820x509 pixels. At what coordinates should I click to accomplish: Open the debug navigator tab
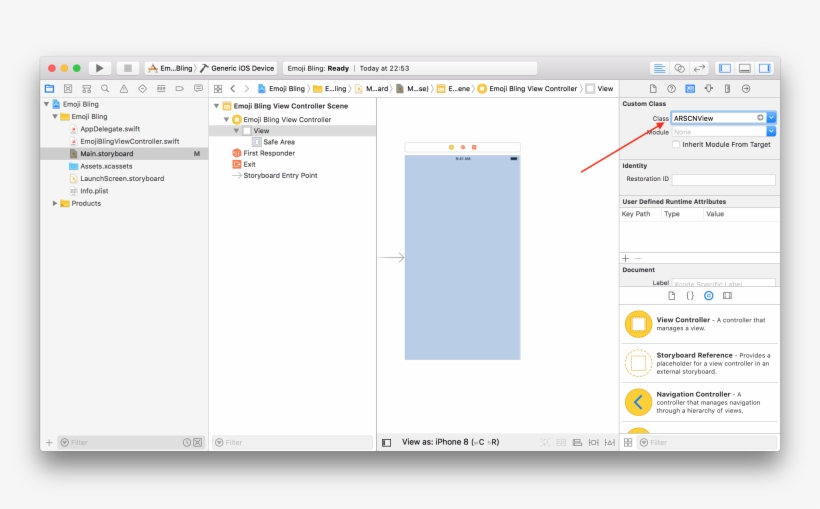pos(161,88)
